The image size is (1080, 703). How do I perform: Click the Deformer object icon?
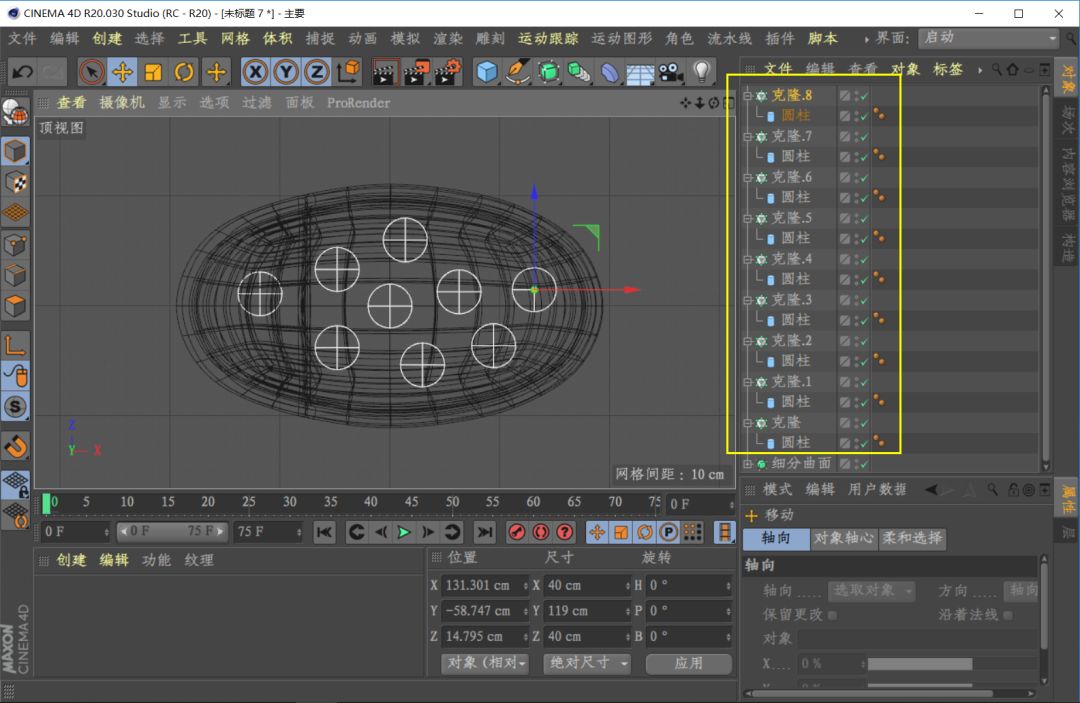click(x=609, y=72)
